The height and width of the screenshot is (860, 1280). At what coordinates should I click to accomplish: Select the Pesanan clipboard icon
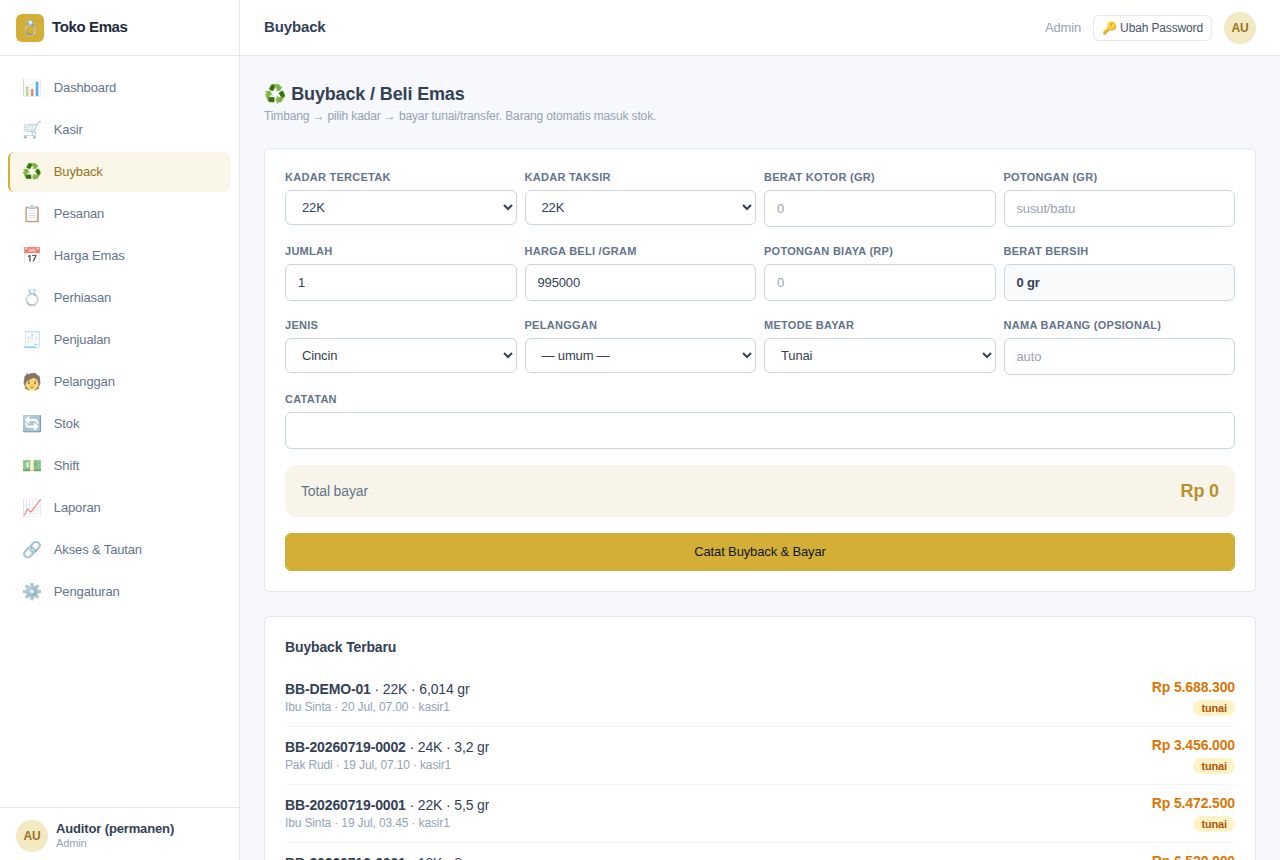[x=32, y=214]
